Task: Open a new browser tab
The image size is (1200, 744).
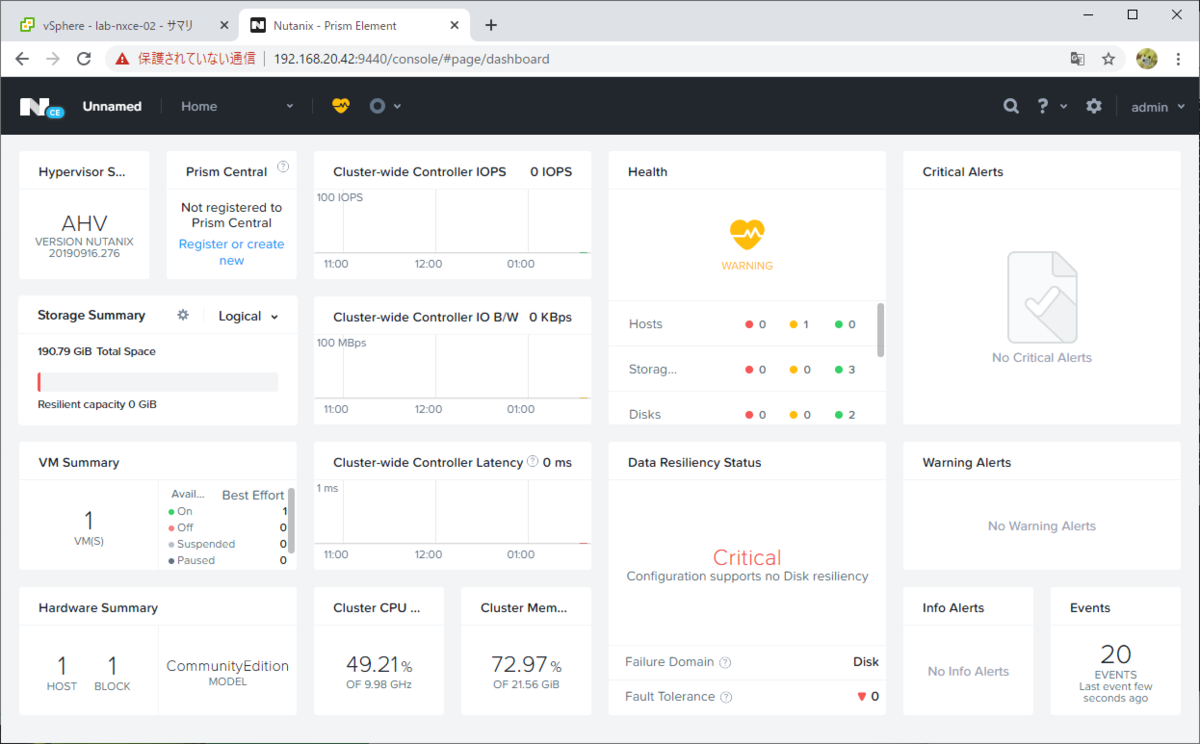Action: point(490,25)
